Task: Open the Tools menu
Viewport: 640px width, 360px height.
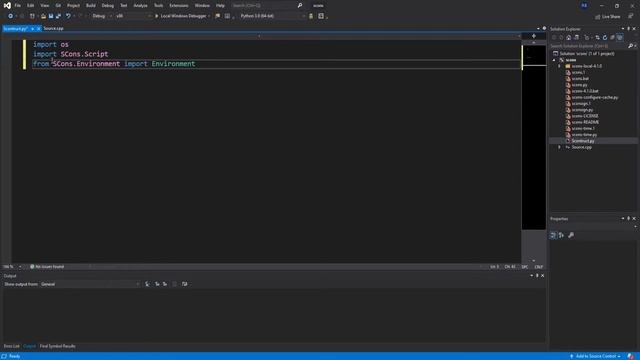Action: [x=158, y=6]
